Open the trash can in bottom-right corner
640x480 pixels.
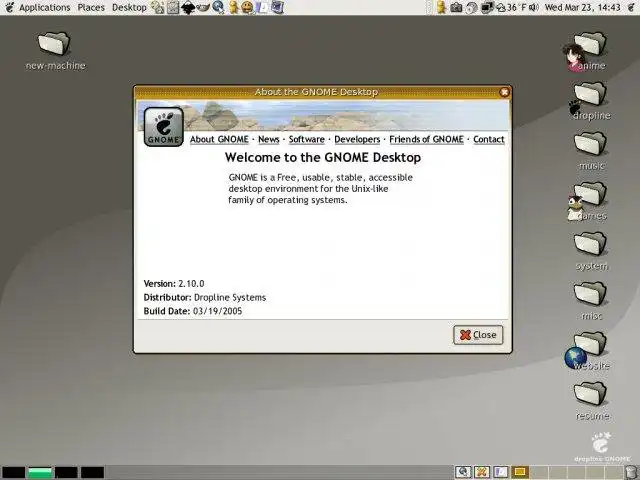[631, 473]
